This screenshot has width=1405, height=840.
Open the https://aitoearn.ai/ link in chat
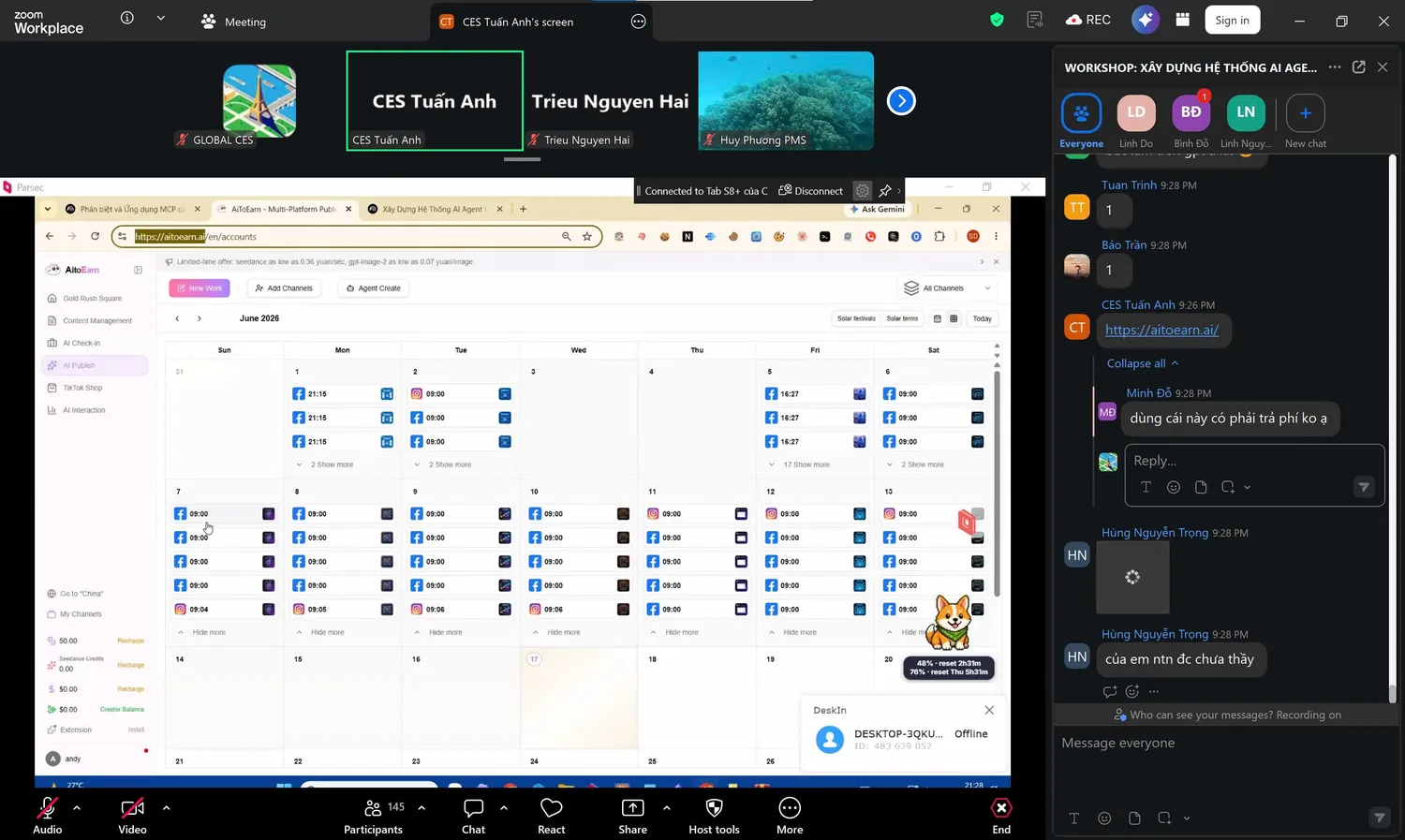(x=1161, y=330)
